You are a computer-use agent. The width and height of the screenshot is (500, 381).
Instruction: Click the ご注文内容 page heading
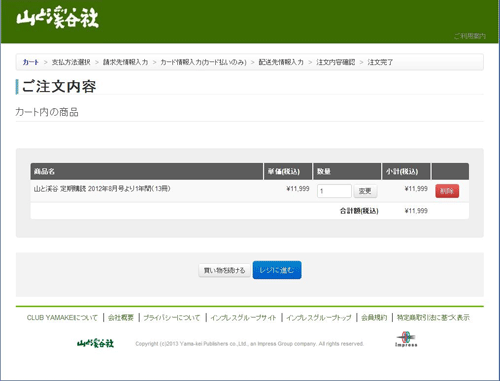59,87
